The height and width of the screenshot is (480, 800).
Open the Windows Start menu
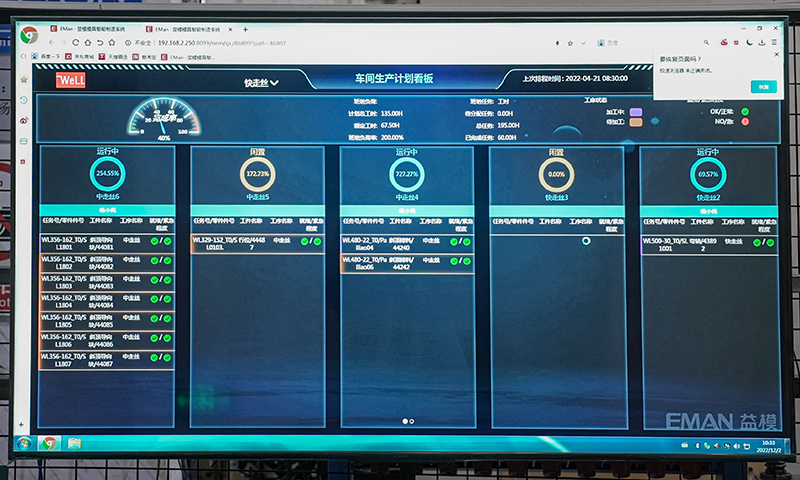23,443
